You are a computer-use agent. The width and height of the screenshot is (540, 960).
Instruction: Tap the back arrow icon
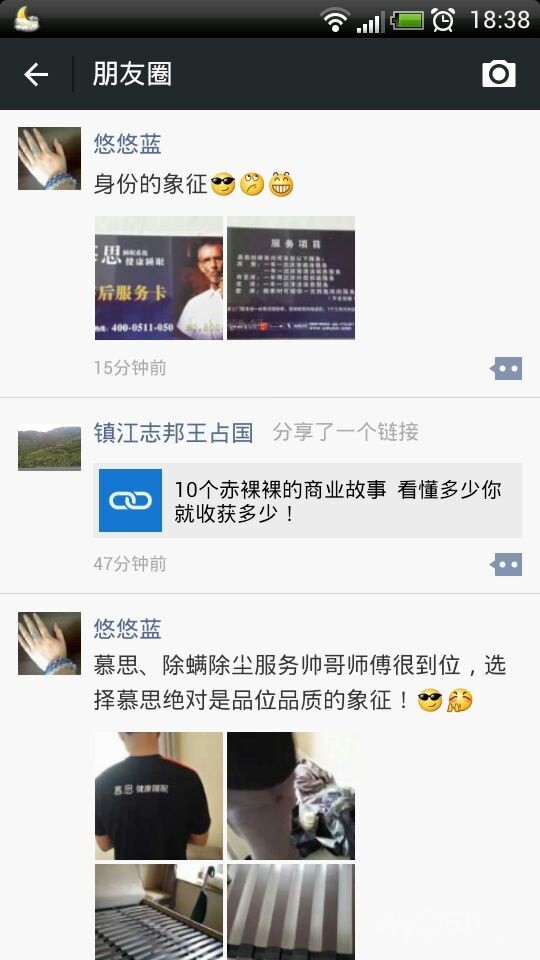click(36, 75)
